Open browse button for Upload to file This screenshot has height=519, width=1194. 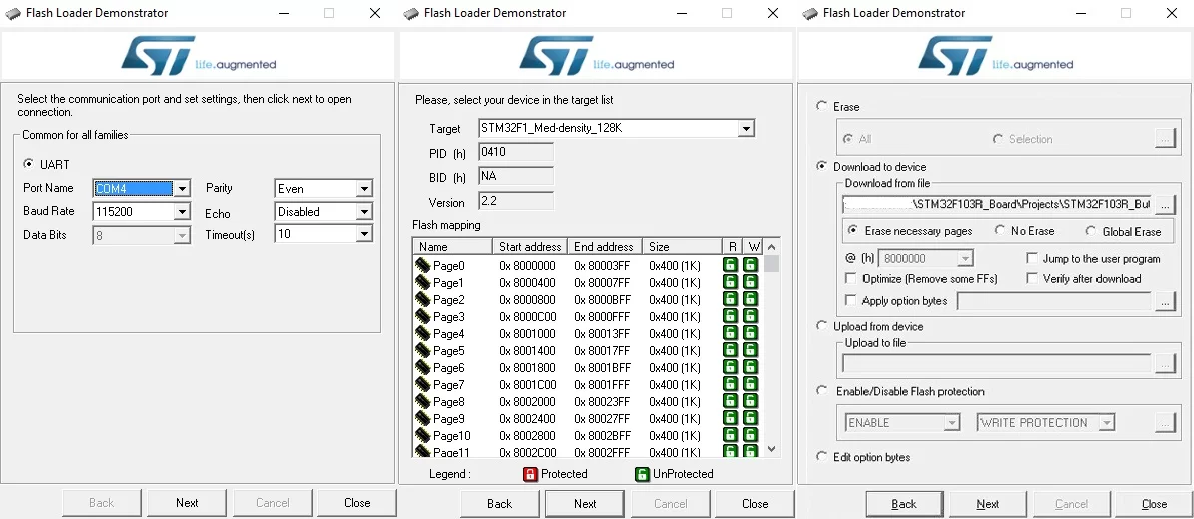pos(1165,364)
